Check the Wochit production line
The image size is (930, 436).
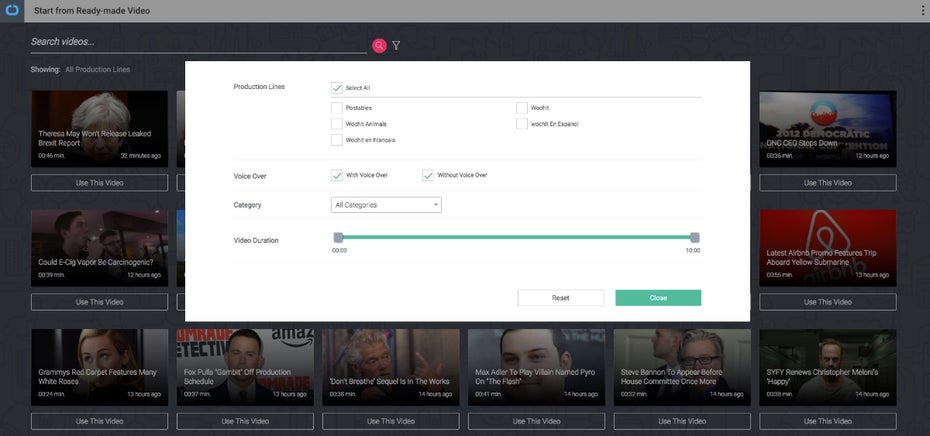pyautogui.click(x=521, y=108)
